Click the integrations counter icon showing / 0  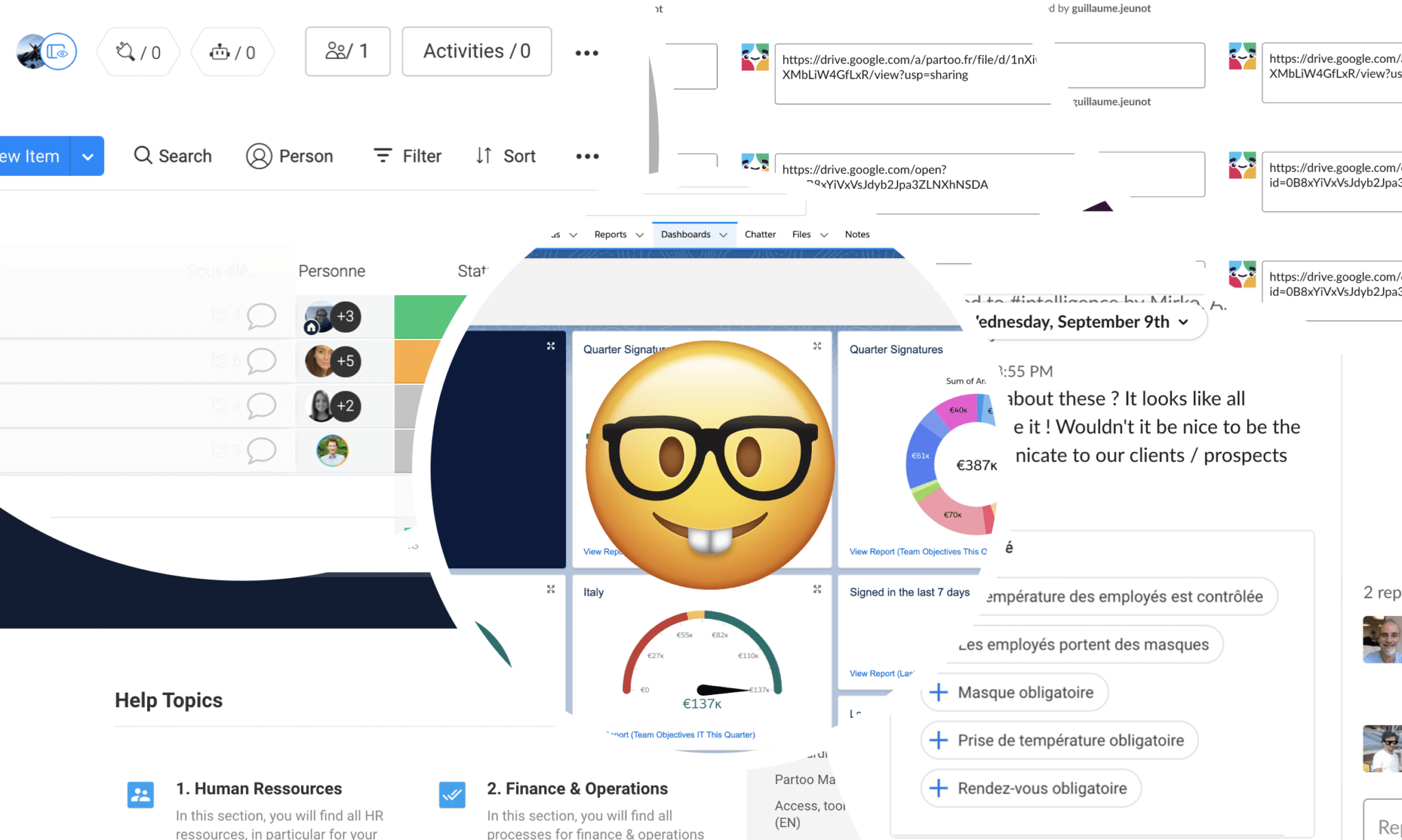point(138,52)
